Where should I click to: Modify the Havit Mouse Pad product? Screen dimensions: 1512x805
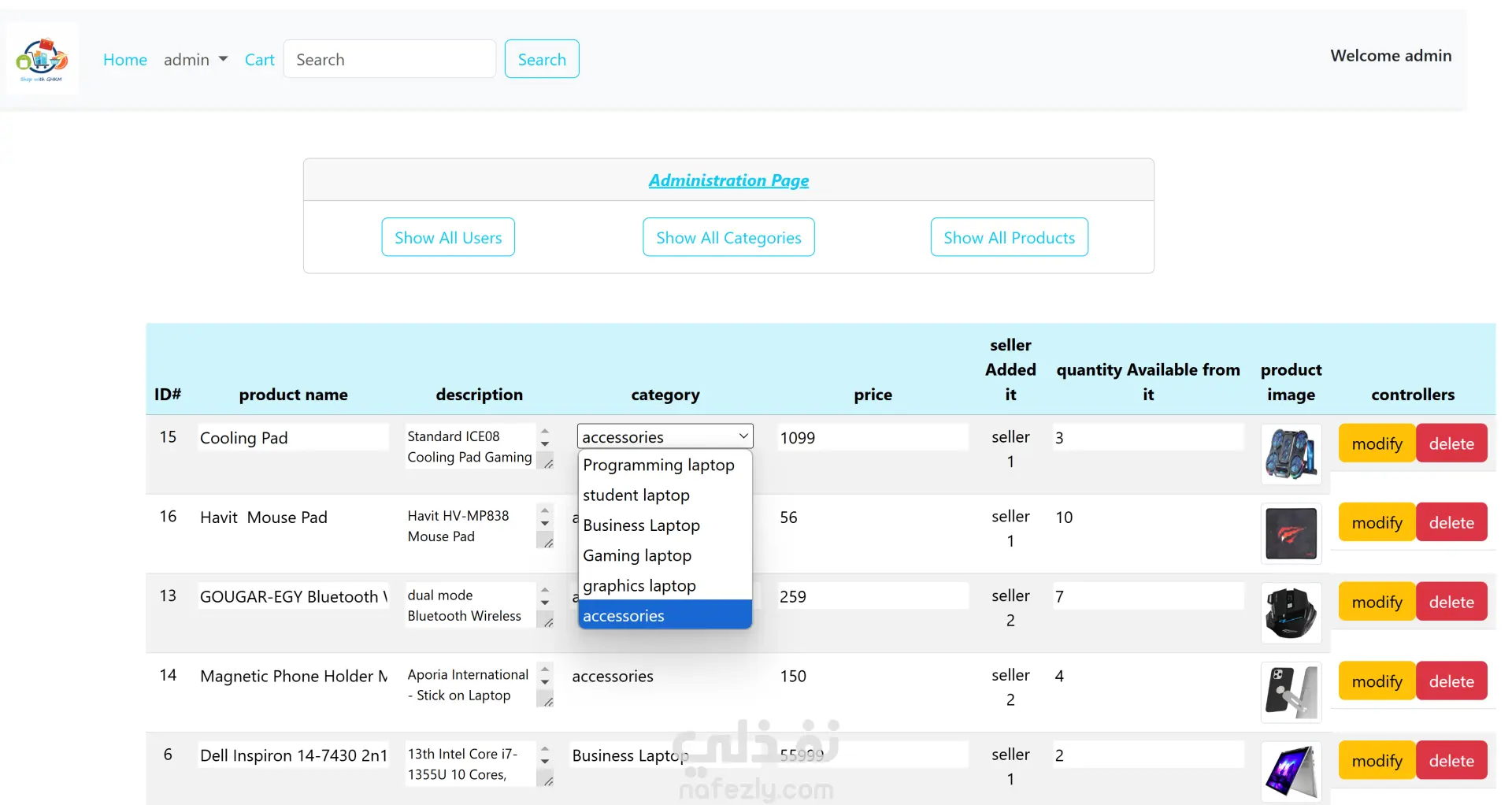(x=1377, y=522)
